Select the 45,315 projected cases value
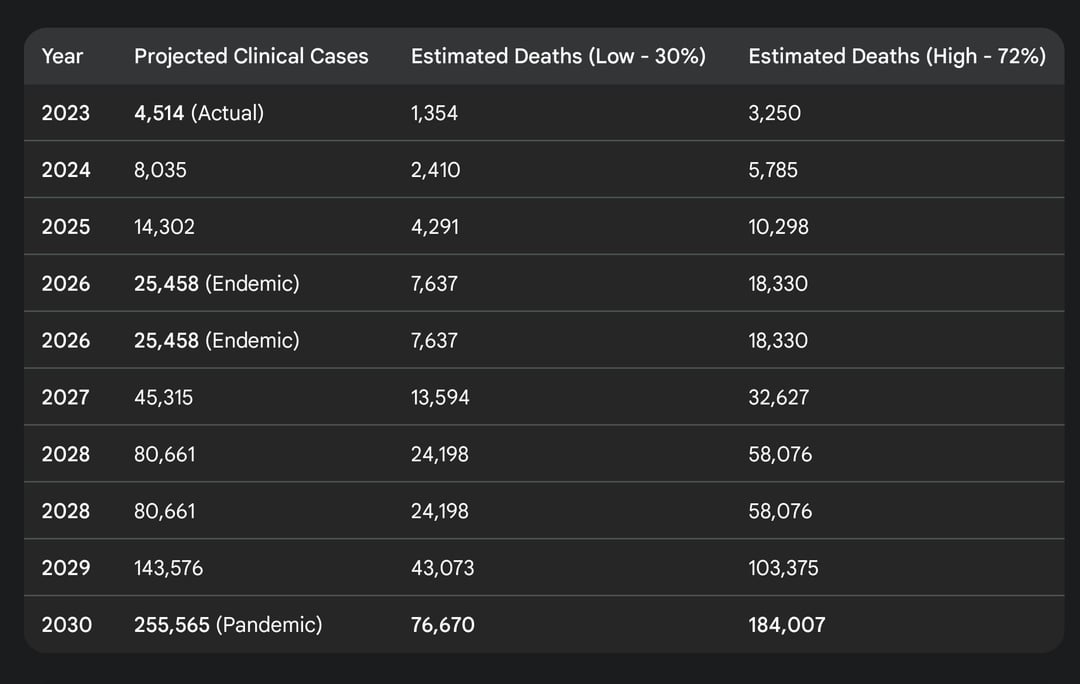 164,397
